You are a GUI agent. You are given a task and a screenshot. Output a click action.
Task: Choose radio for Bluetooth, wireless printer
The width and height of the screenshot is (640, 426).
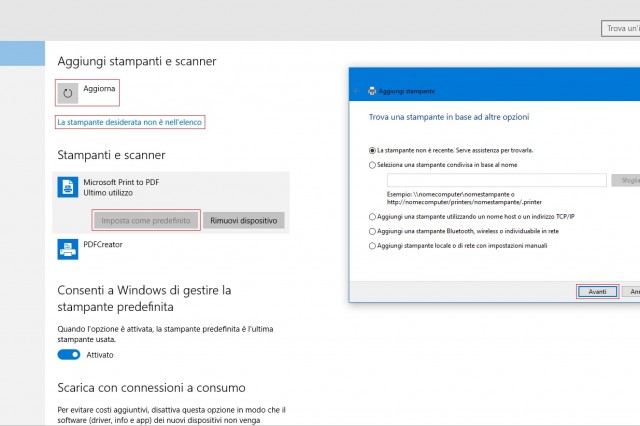click(x=372, y=231)
